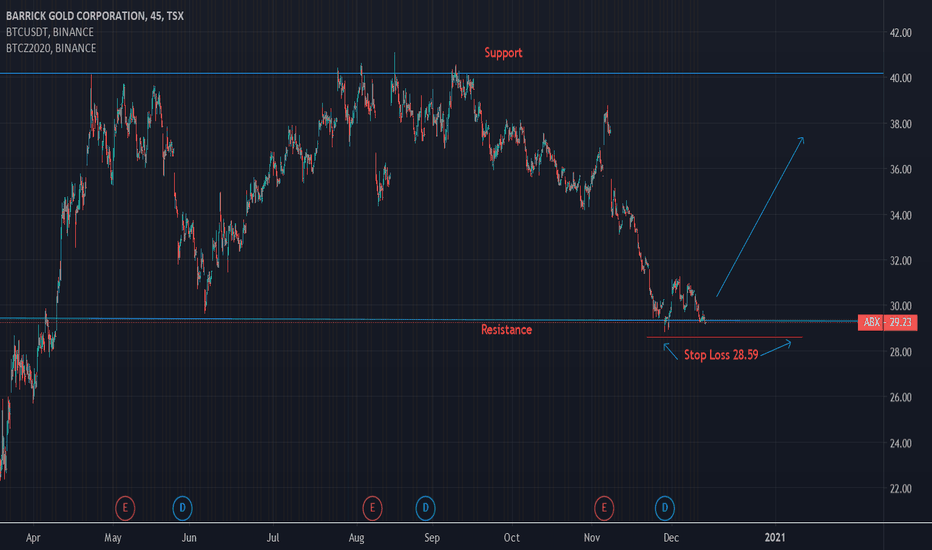The width and height of the screenshot is (932, 550).
Task: Click the 34.00 price axis value
Action: (900, 215)
